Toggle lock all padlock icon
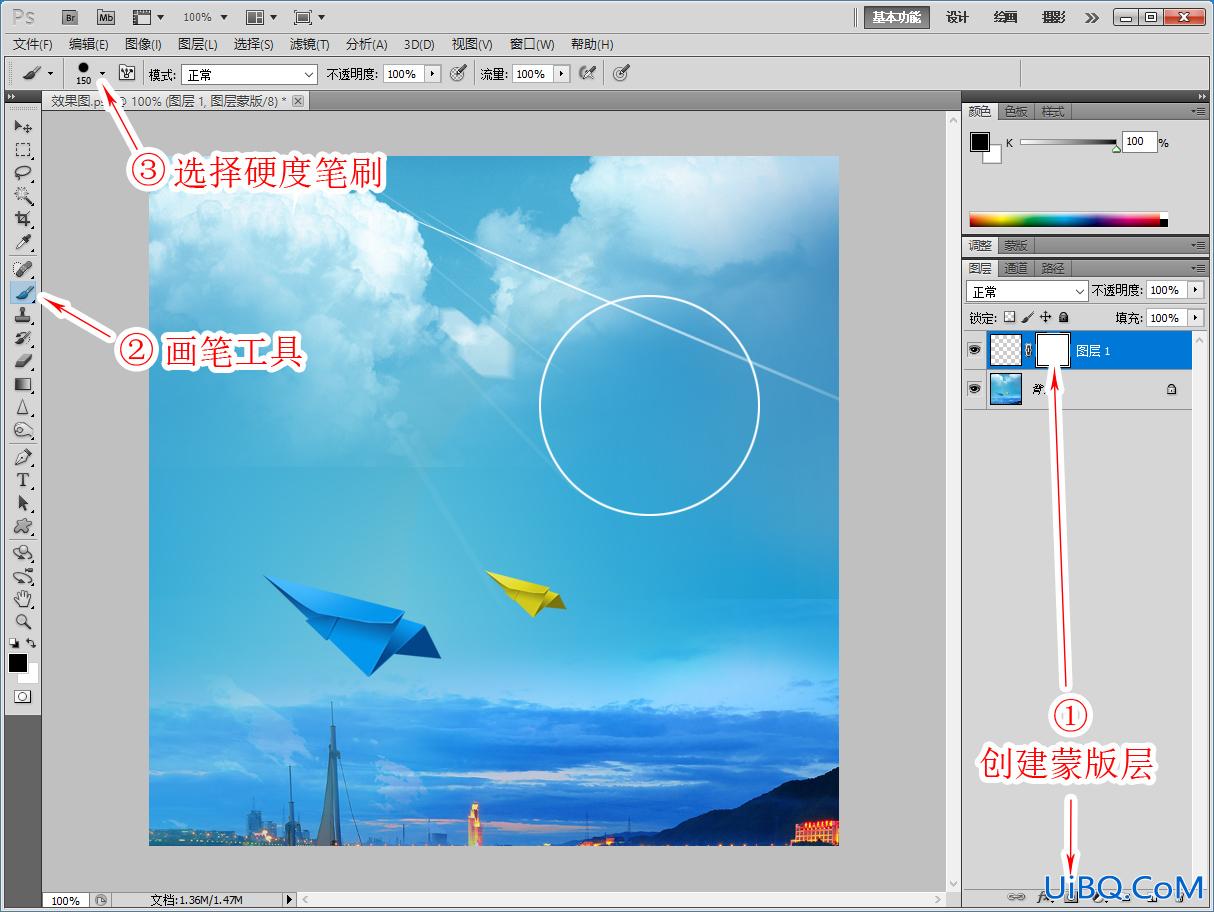 1063,317
